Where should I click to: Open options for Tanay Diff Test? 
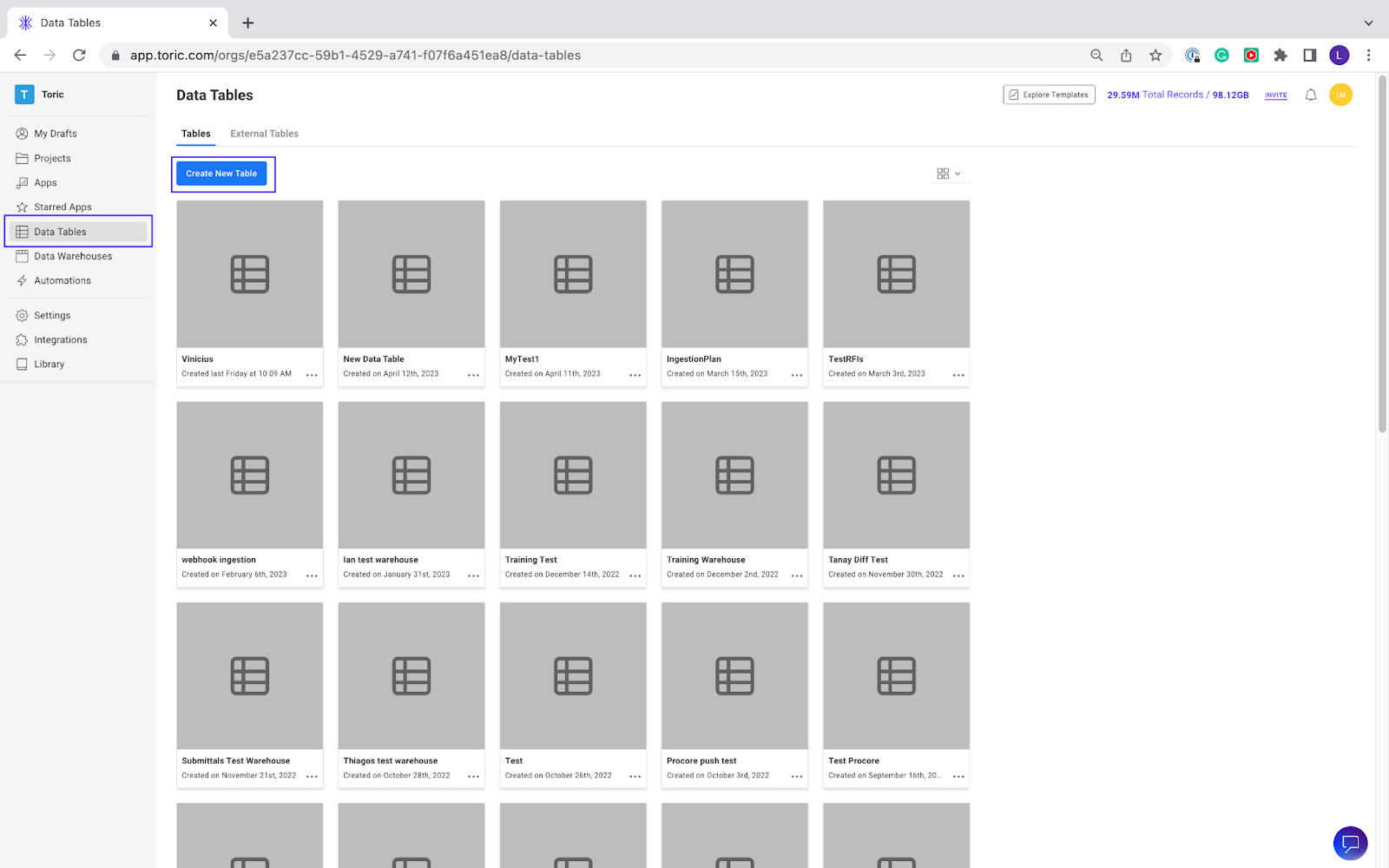tap(958, 575)
